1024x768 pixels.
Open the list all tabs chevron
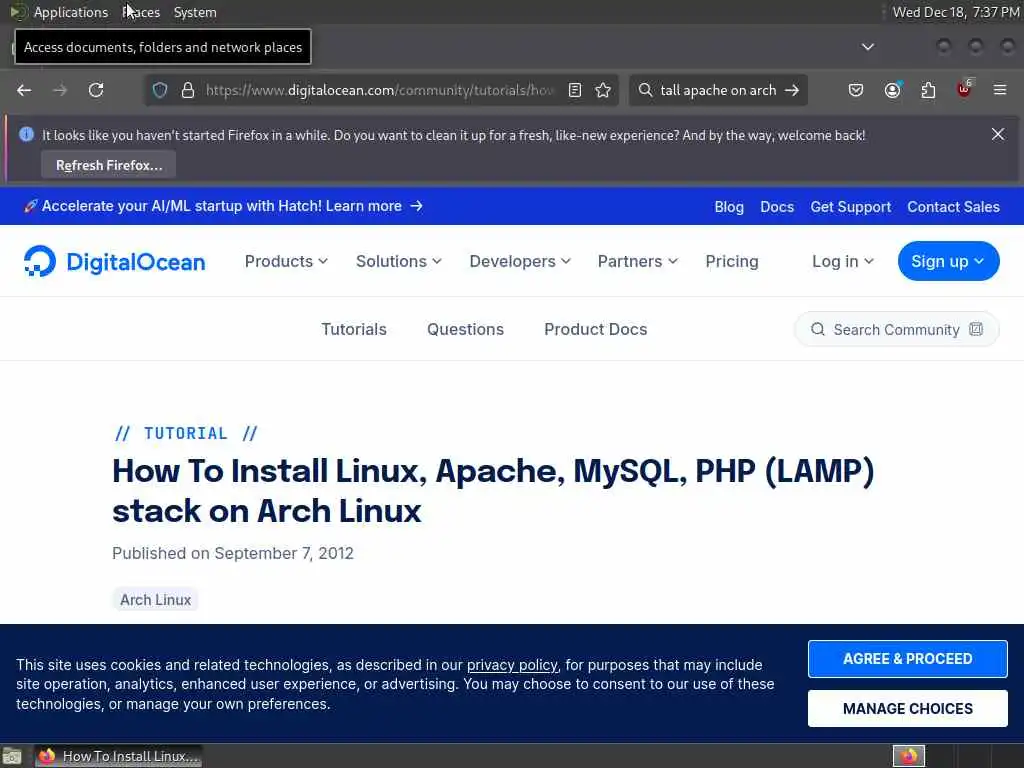coord(868,47)
